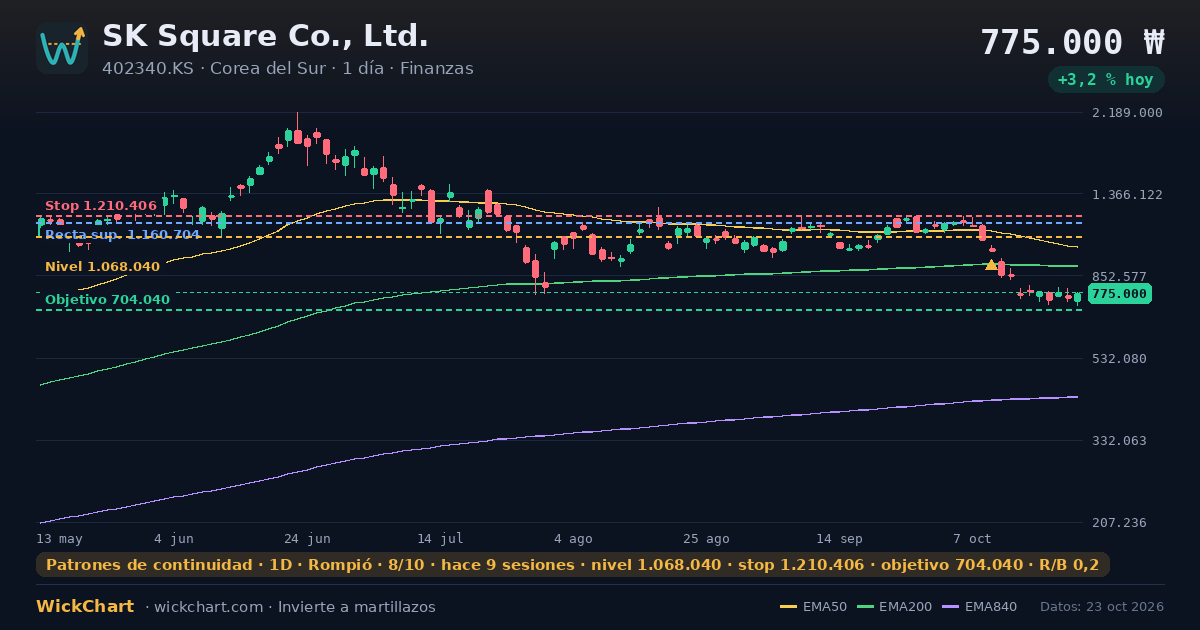The height and width of the screenshot is (630, 1200).
Task: Click the 25 ago date label
Action: pyautogui.click(x=706, y=539)
